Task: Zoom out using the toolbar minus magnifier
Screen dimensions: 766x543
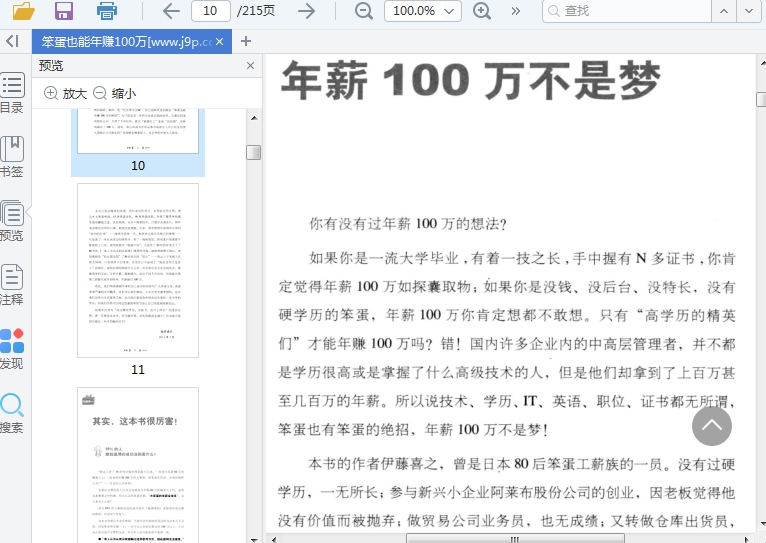Action: (364, 11)
